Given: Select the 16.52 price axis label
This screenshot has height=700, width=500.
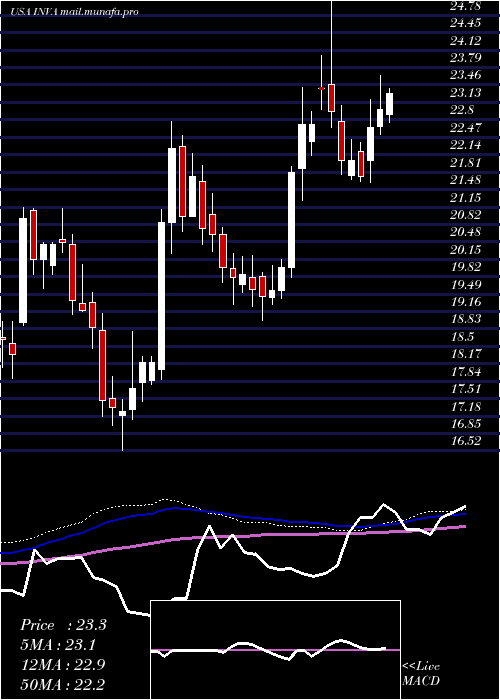Looking at the screenshot, I should pyautogui.click(x=466, y=441).
